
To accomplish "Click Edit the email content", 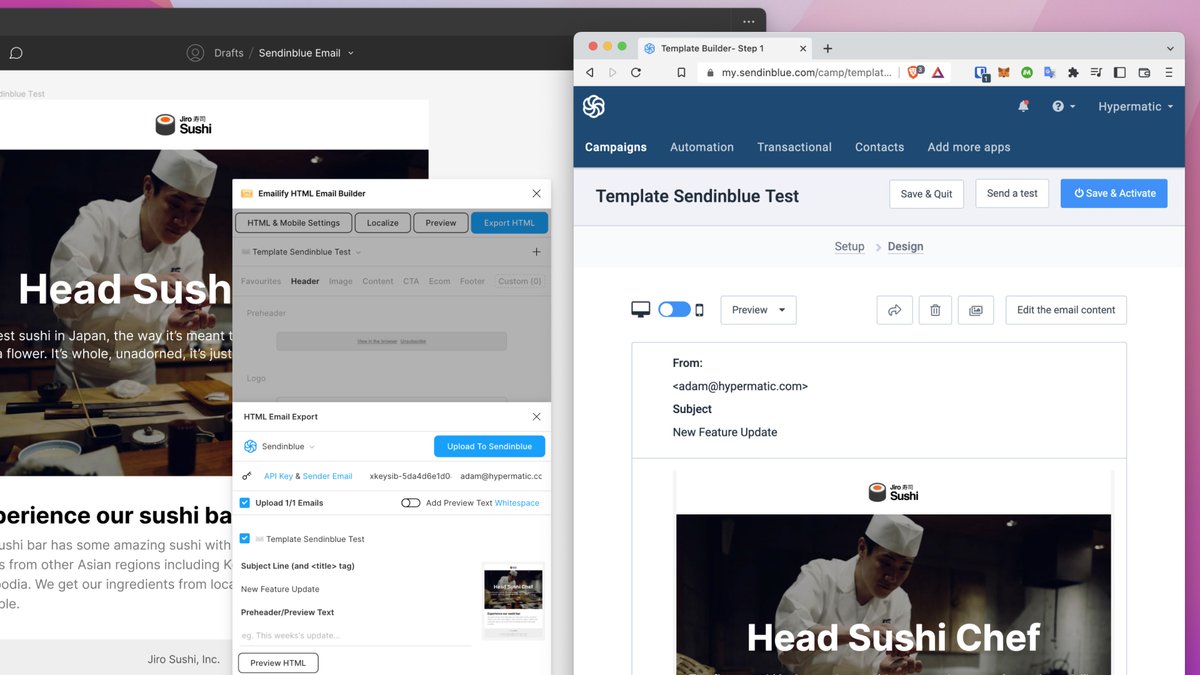I will click(1066, 310).
